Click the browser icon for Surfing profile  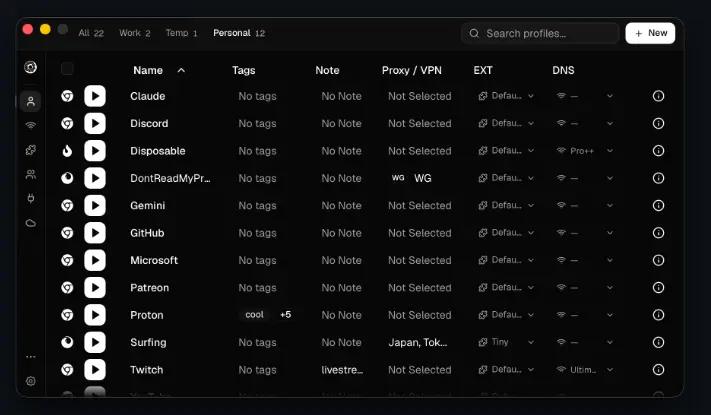coord(67,342)
